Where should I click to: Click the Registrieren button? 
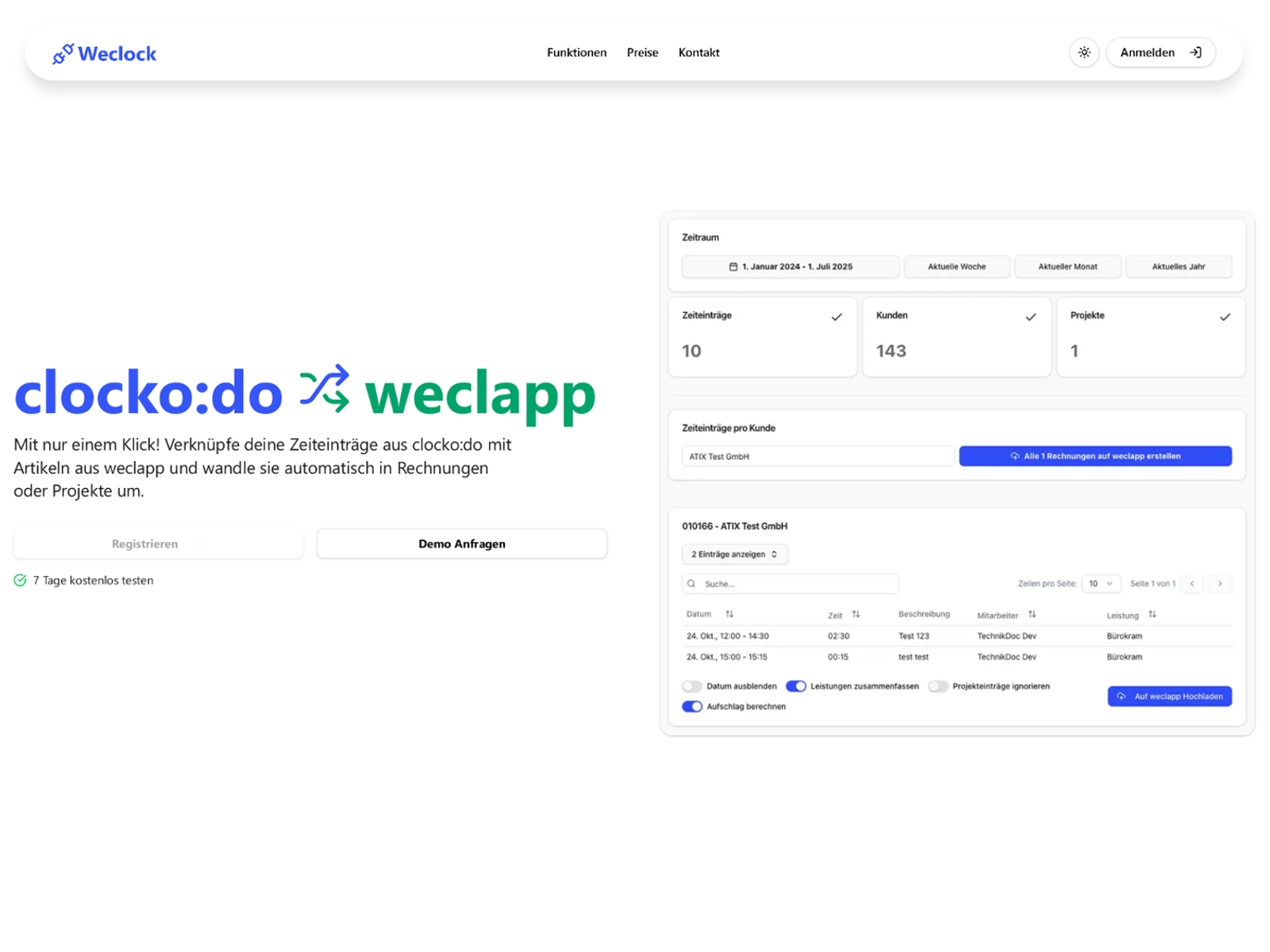pyautogui.click(x=158, y=544)
